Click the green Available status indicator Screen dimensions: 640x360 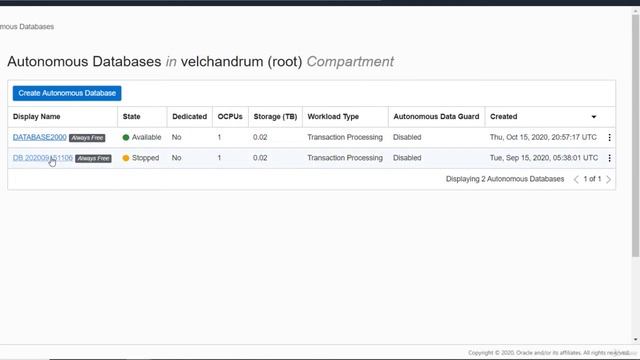click(x=126, y=138)
